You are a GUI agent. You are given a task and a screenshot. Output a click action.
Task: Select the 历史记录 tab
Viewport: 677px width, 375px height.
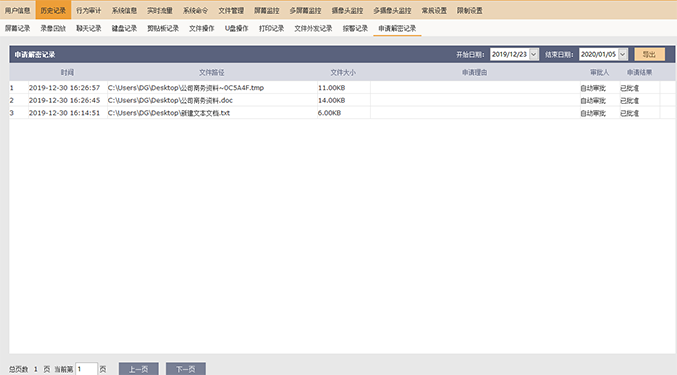pos(53,10)
